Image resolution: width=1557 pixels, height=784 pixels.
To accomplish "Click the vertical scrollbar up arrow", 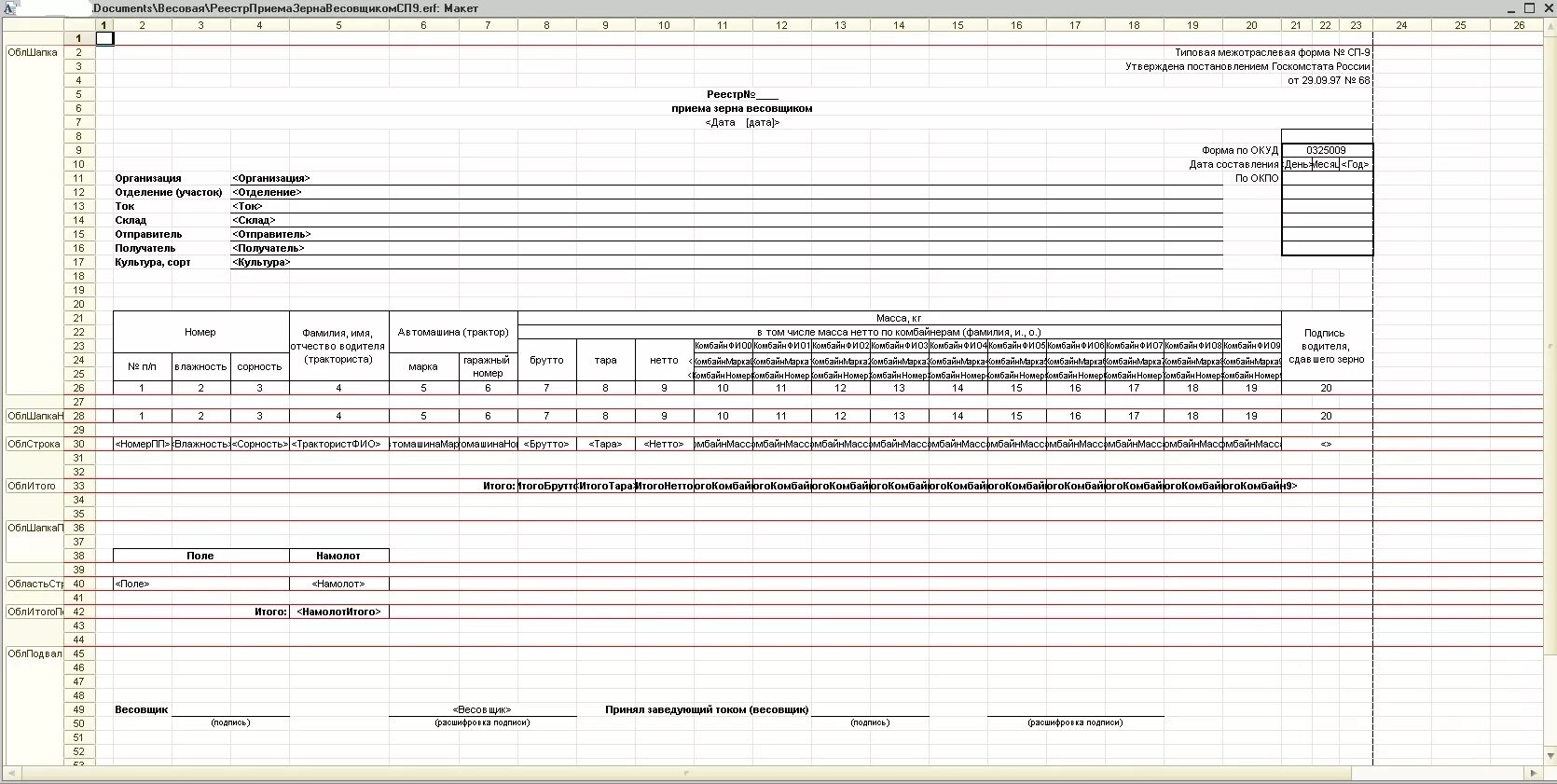I will coord(1550,25).
